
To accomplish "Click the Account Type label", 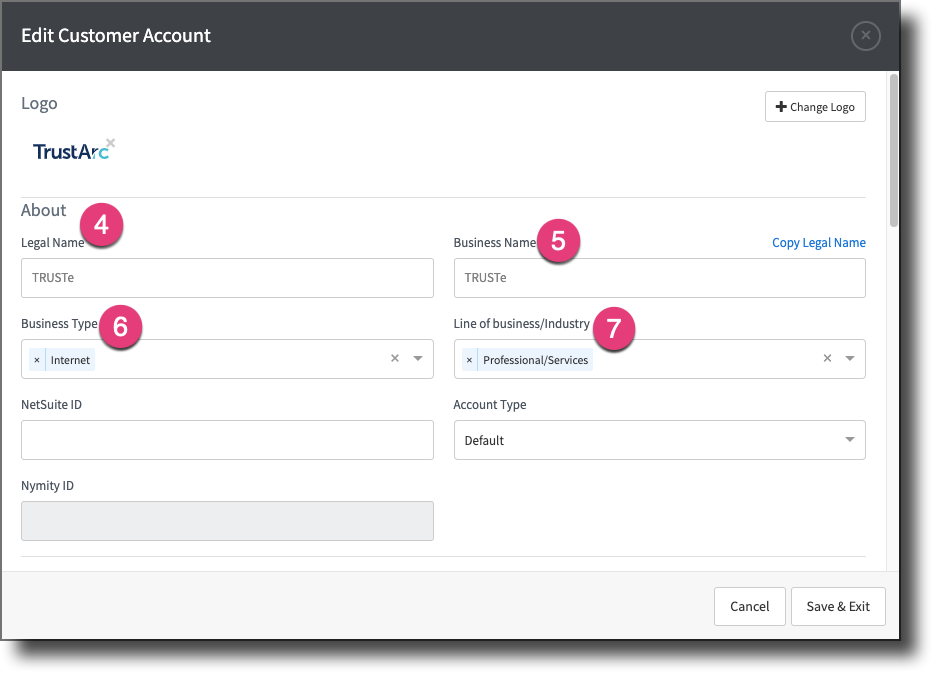I will pyautogui.click(x=490, y=405).
